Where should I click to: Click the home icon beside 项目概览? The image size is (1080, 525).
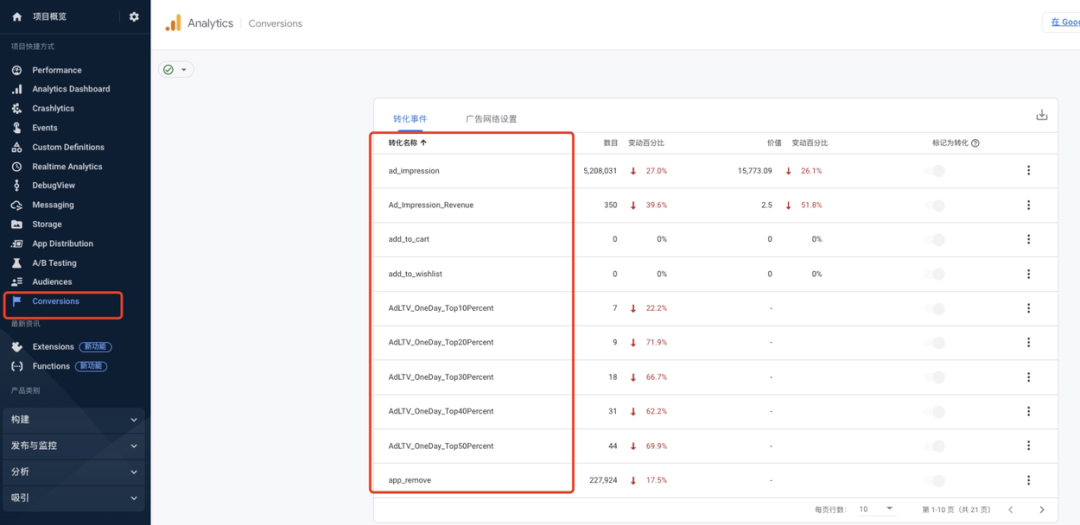17,17
